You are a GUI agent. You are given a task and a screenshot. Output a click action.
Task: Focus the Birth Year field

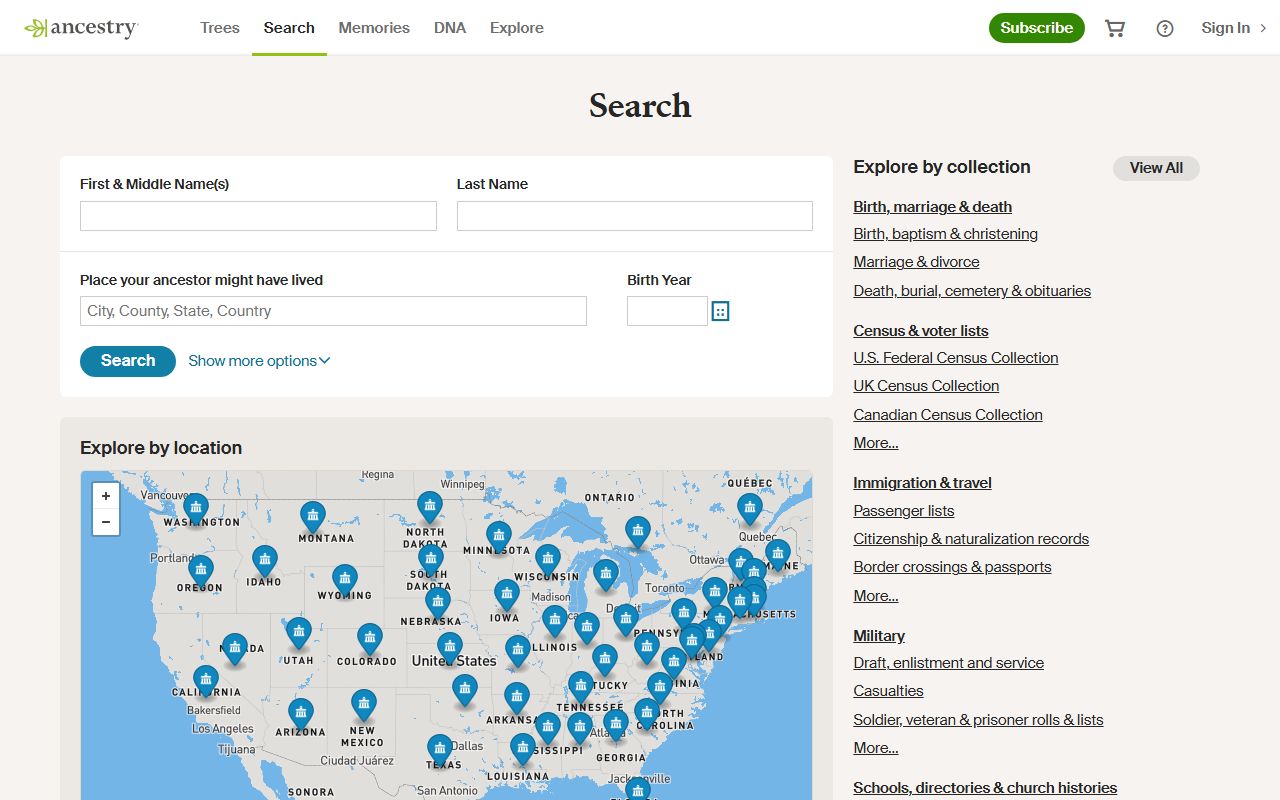[x=667, y=311]
